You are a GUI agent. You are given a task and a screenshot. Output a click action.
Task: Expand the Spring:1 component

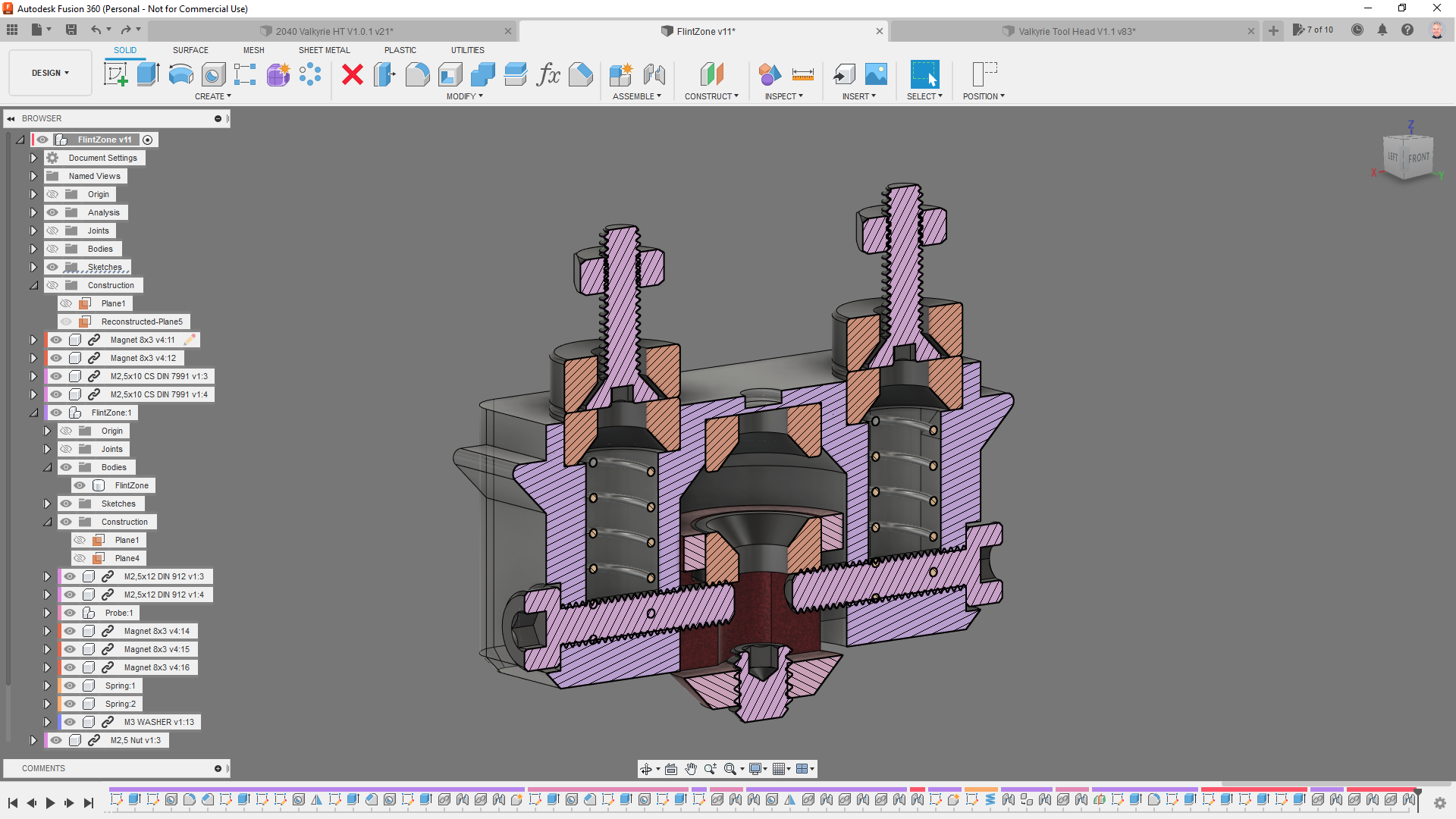[x=47, y=686]
